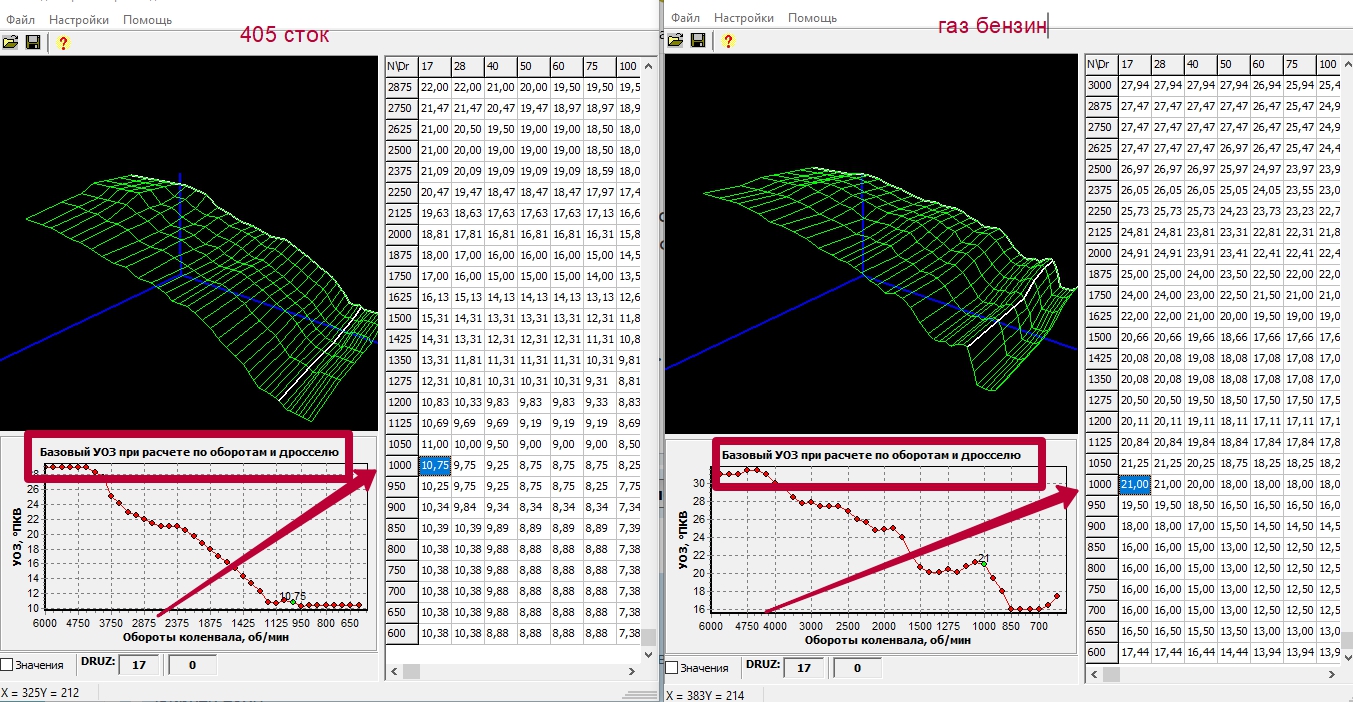This screenshot has width=1353, height=702.
Task: Select cell 26,94 in right table row 3000 column 60
Action: (1267, 85)
